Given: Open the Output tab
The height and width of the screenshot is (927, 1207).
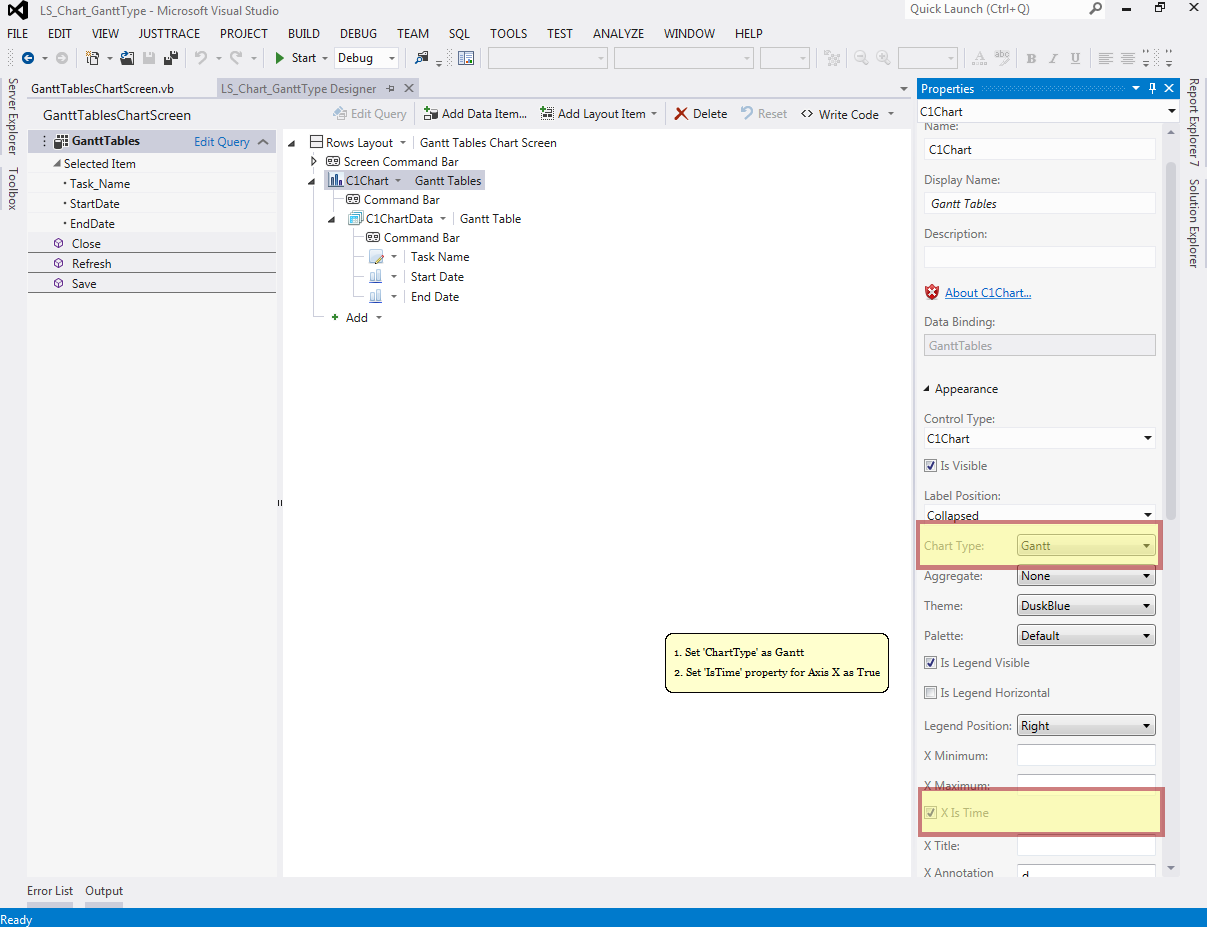Looking at the screenshot, I should point(104,891).
